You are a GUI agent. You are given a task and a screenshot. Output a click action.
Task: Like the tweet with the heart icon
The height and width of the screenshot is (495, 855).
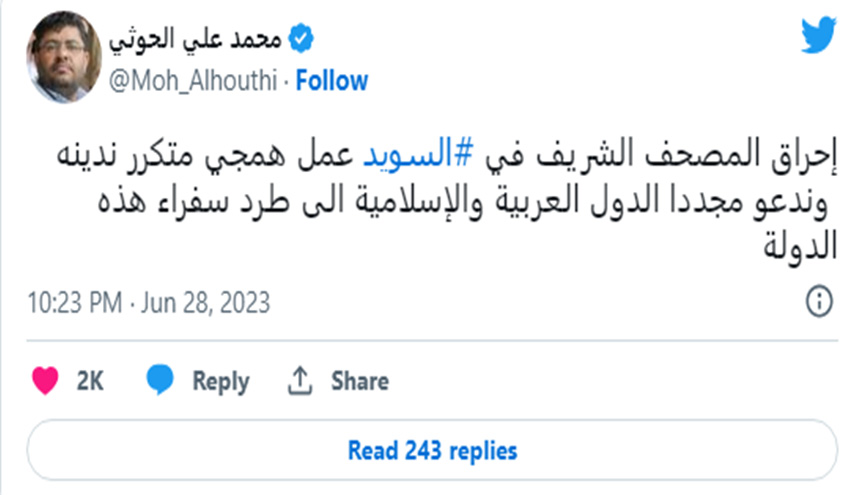pos(45,380)
